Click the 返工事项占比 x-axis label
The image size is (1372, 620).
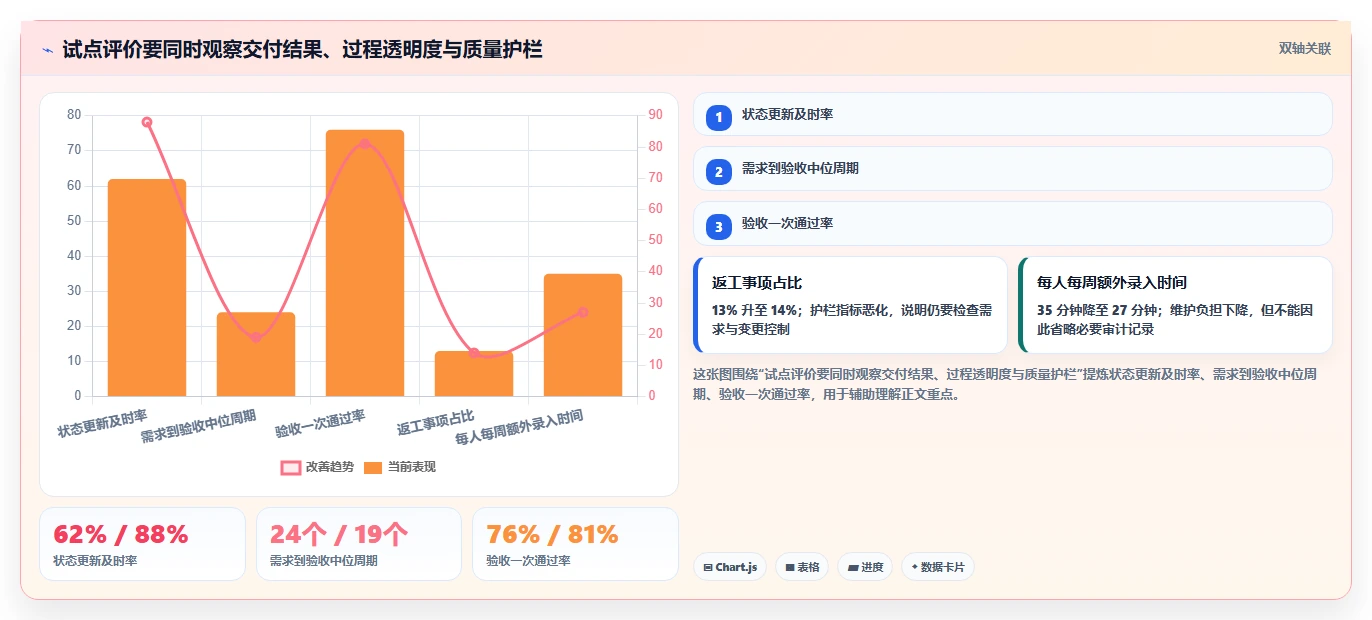coord(436,422)
